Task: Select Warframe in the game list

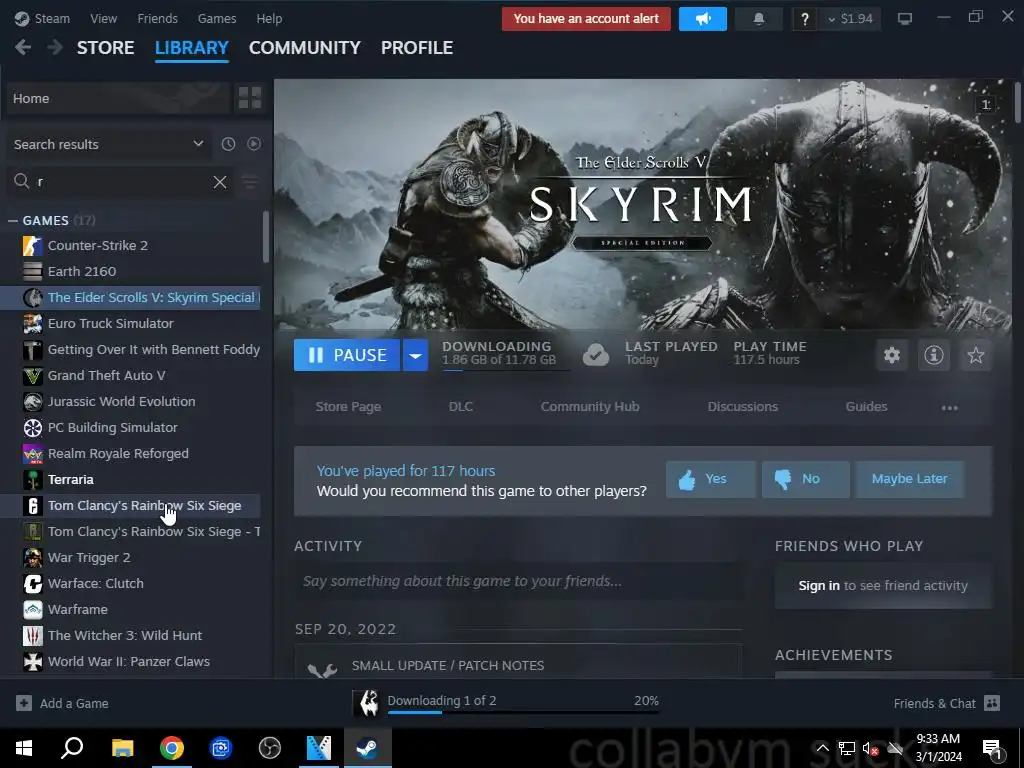Action: point(131,610)
